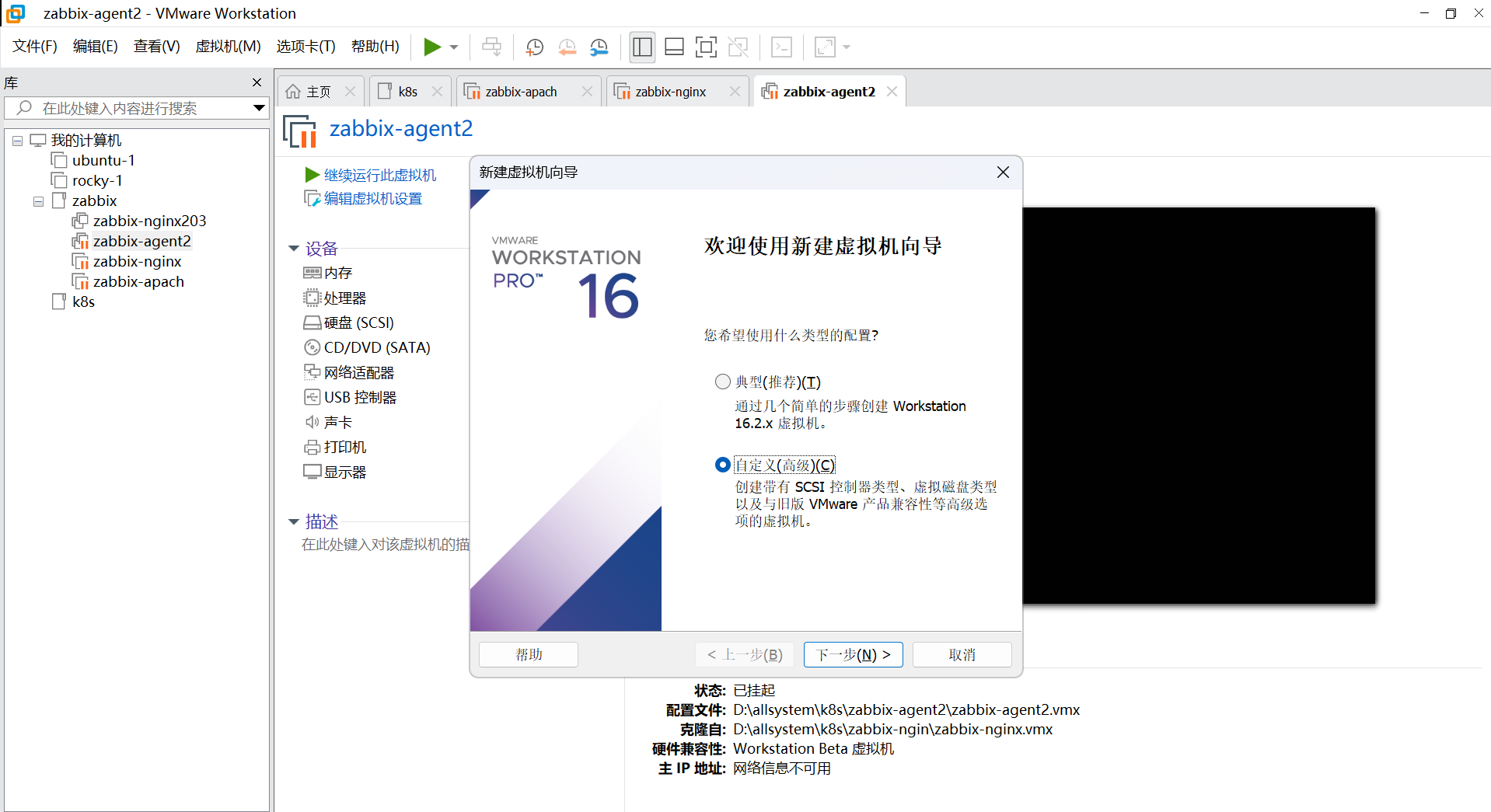Click the 硬盘 (SCSI) disk icon

tap(312, 322)
